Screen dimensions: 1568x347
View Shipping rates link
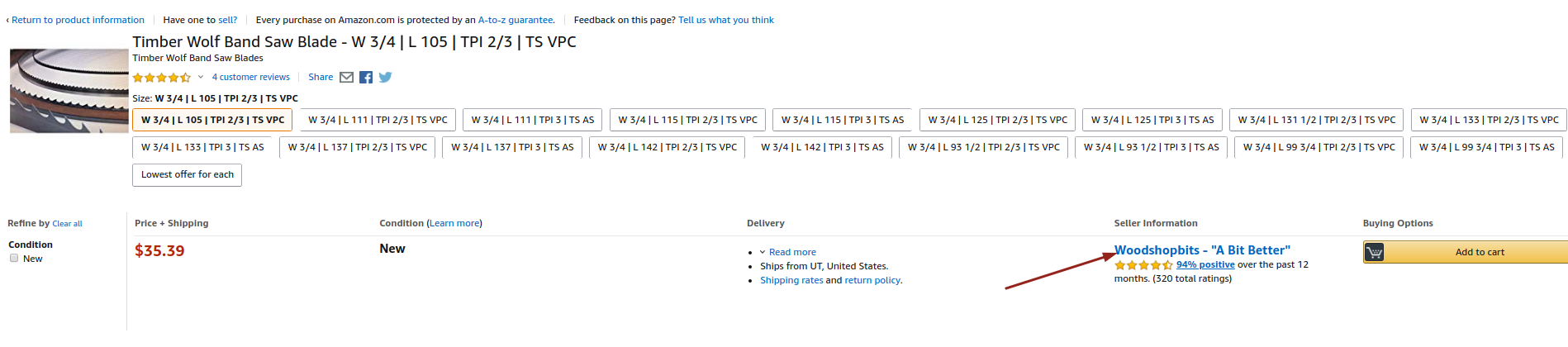(791, 281)
